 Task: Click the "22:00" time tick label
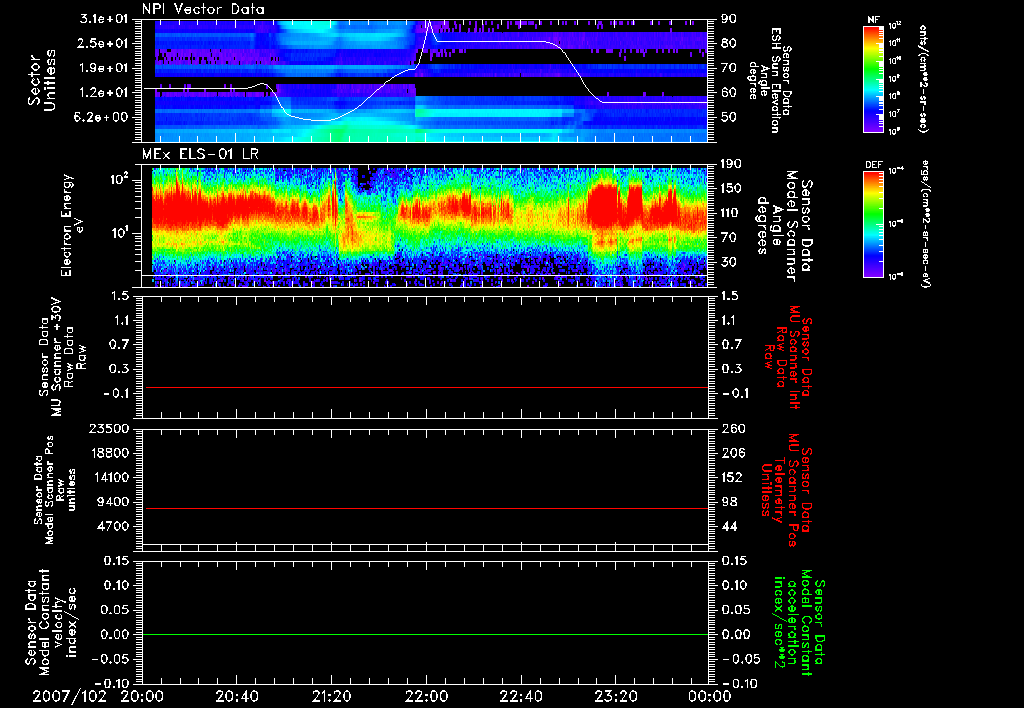click(x=425, y=697)
